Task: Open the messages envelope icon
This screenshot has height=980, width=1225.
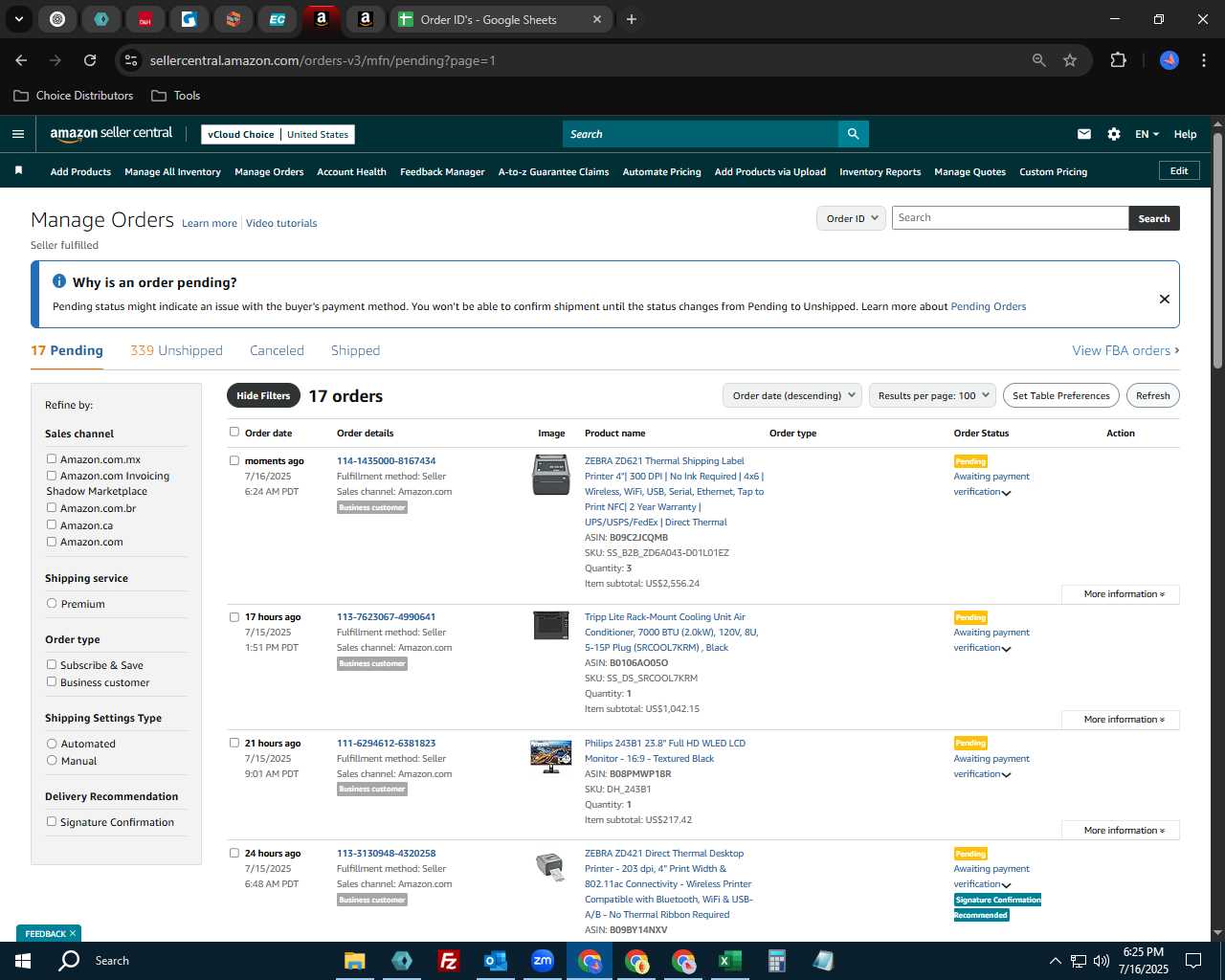Action: tap(1084, 134)
